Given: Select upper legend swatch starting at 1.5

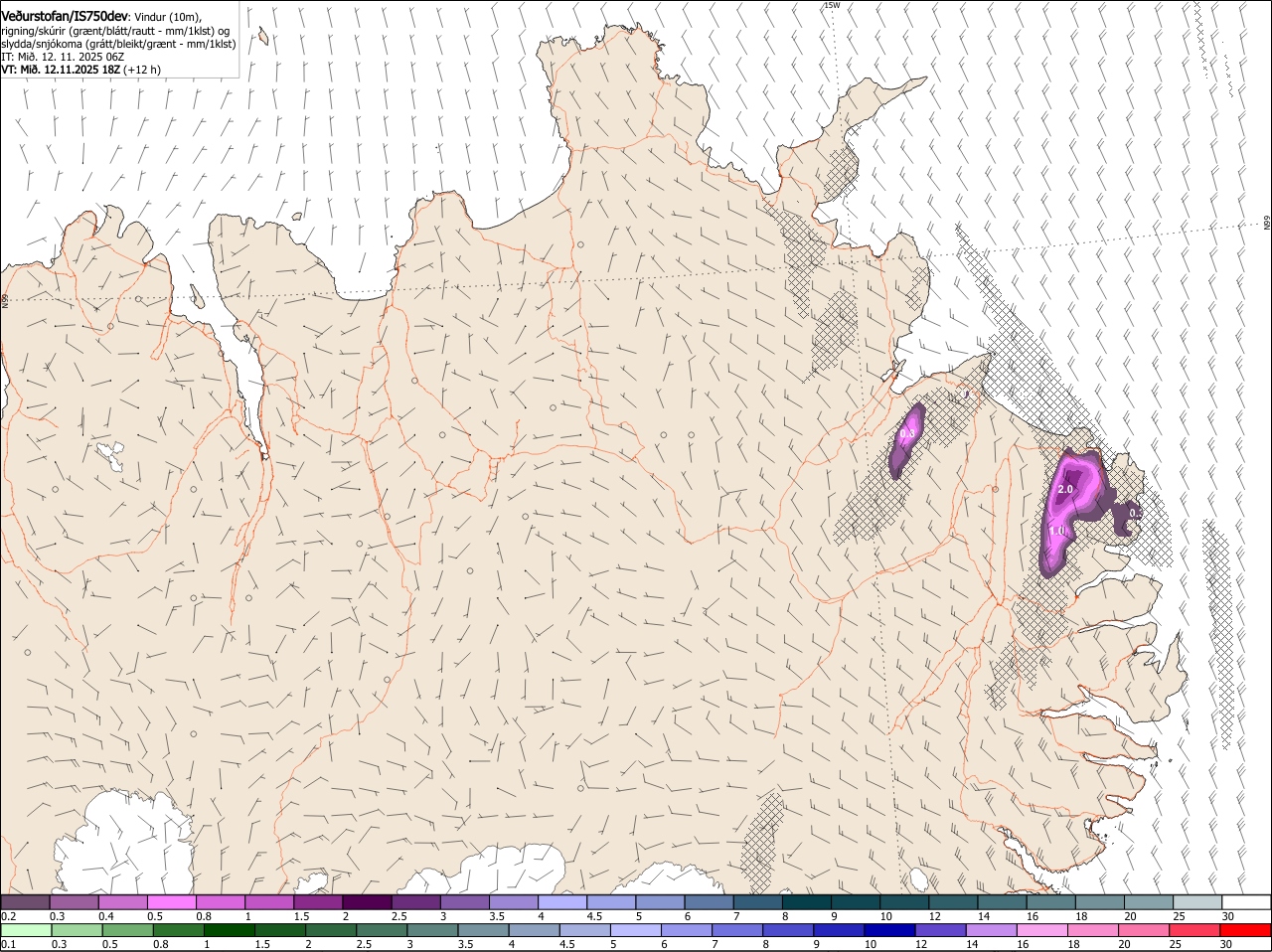Looking at the screenshot, I should pos(319,902).
